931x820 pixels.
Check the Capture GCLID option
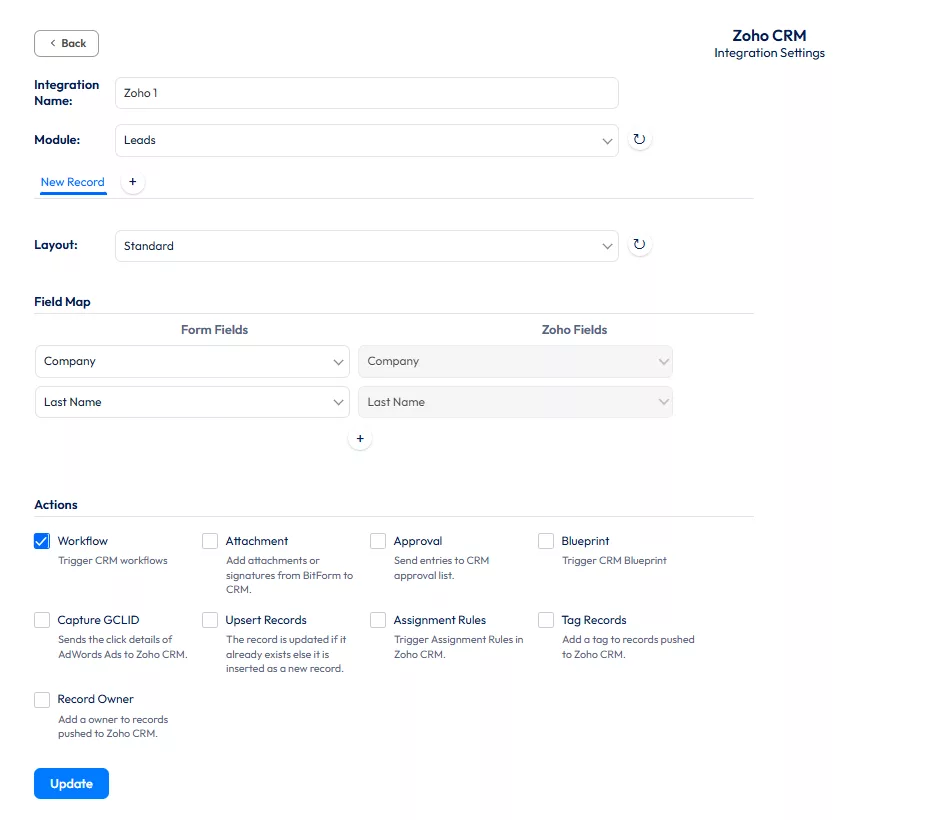tap(42, 620)
